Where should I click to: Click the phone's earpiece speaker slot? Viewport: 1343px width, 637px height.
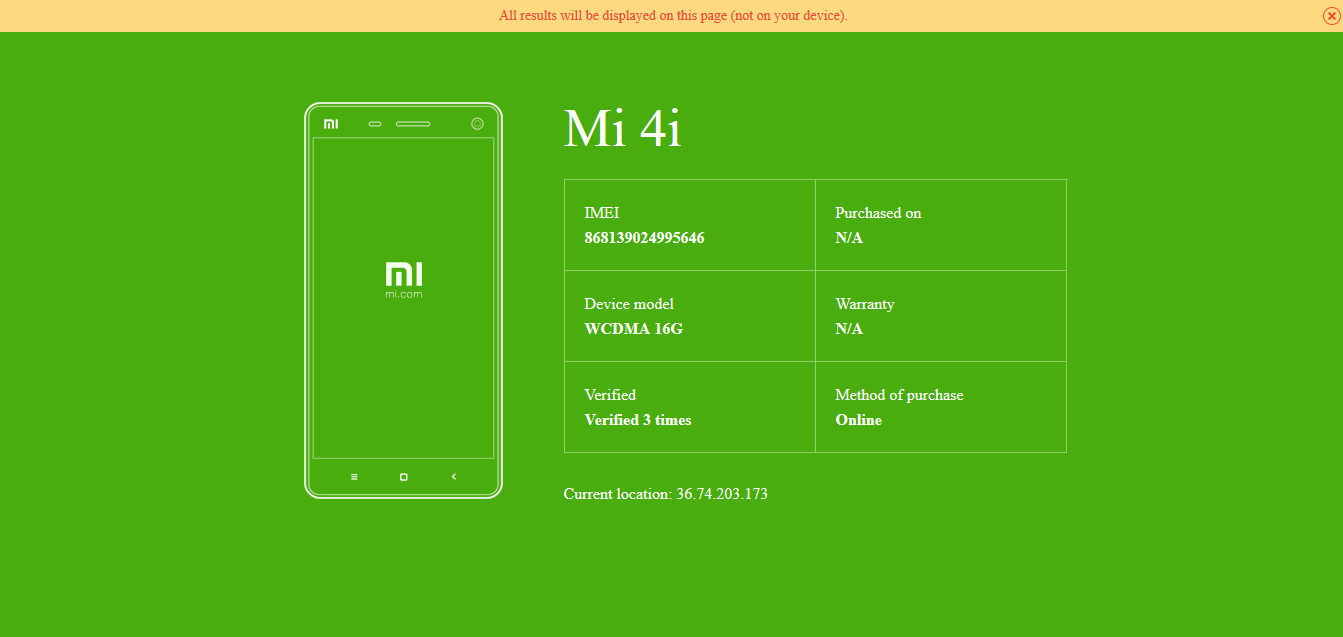[413, 124]
